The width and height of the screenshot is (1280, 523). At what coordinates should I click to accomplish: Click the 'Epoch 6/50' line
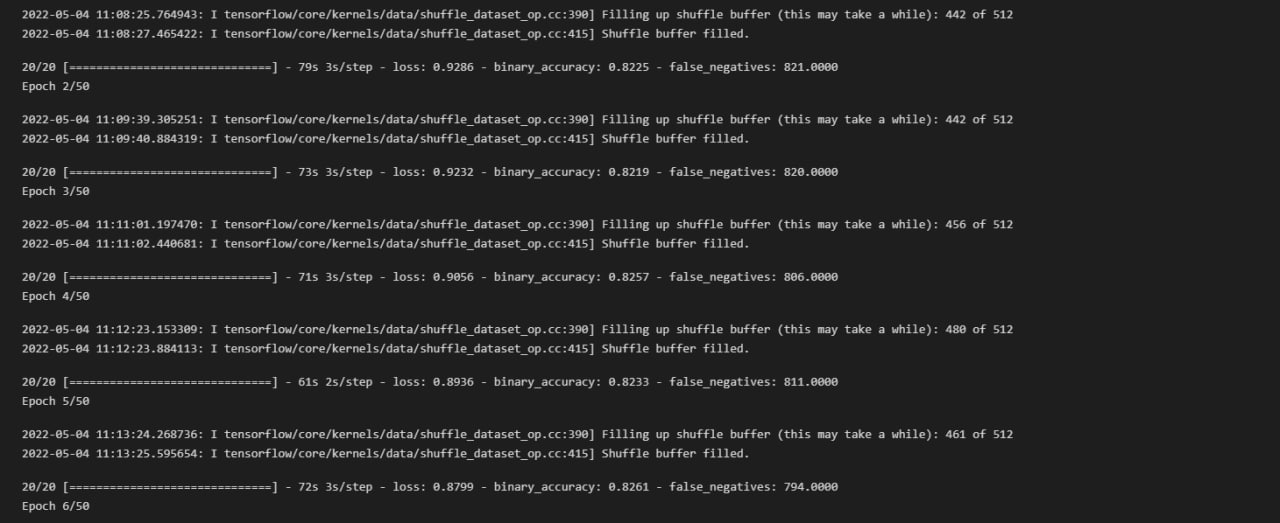(56, 506)
